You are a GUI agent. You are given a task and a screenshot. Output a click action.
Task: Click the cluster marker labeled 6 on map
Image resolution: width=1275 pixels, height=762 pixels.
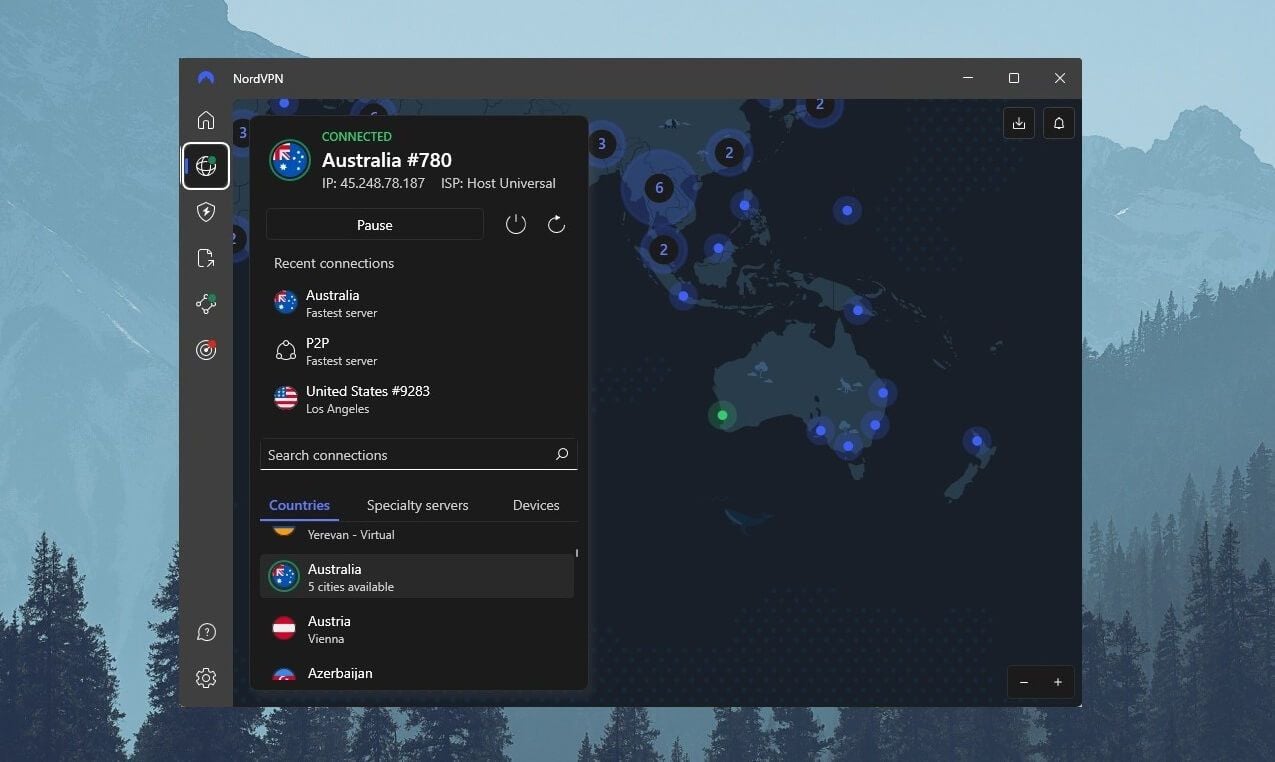659,187
